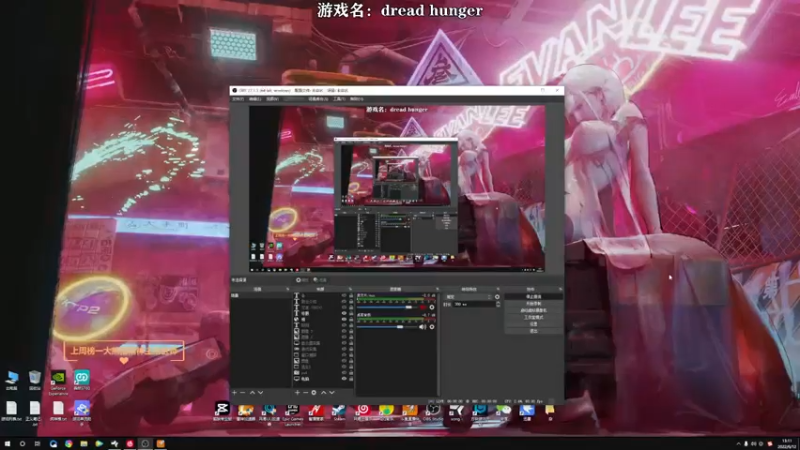Viewport: 800px width, 450px height.
Task: Toggle visibility of the jx4 source
Action: click(x=344, y=373)
